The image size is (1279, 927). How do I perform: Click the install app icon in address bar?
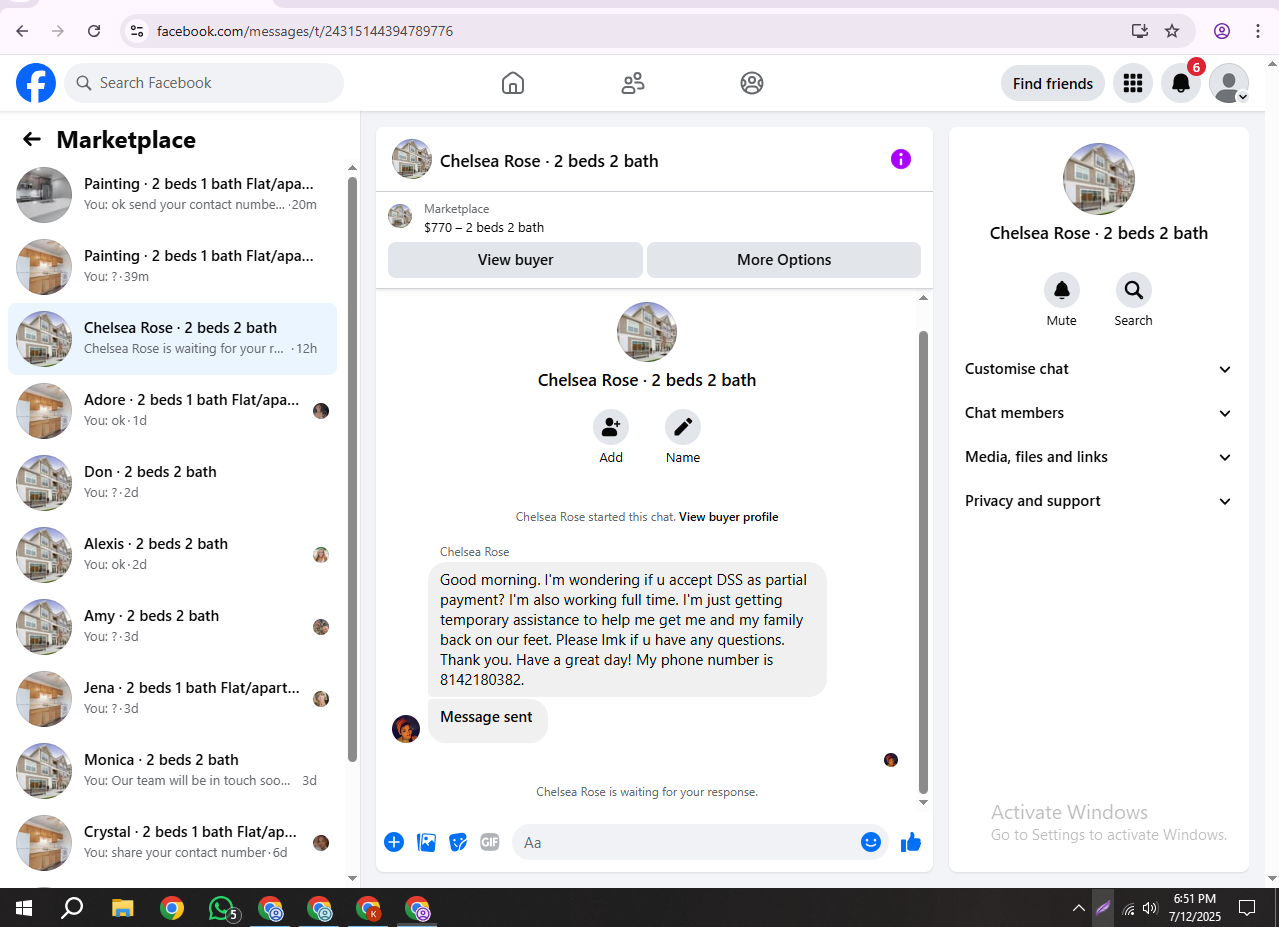point(1140,31)
